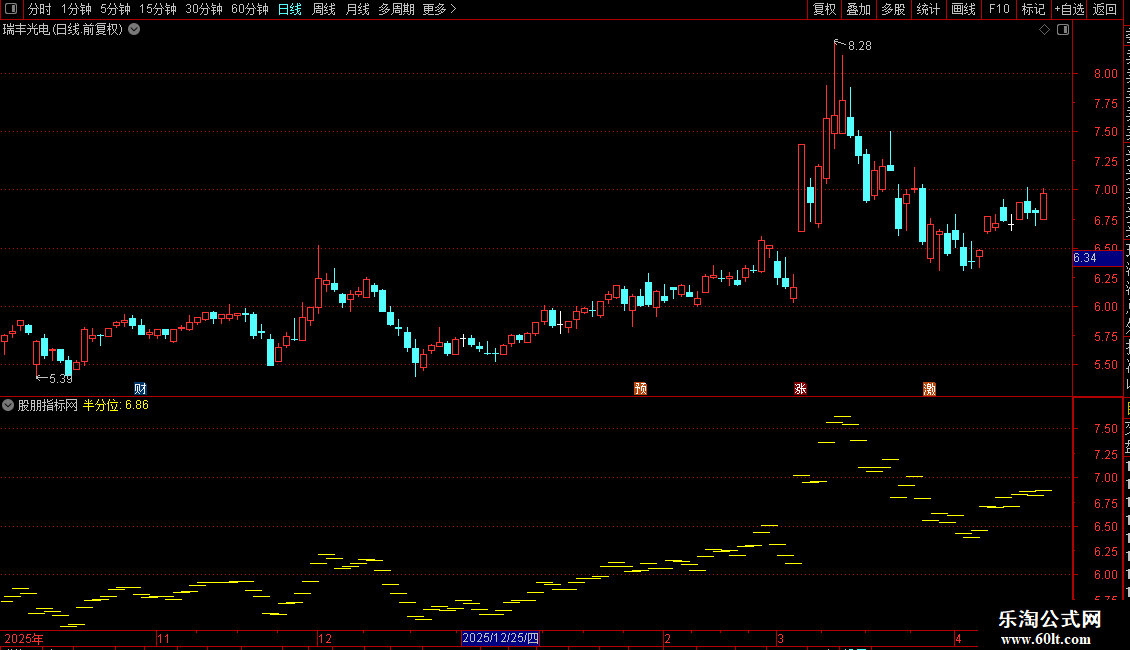1130x650 pixels.
Task: Click the 标记 mark button
Action: 1033,9
